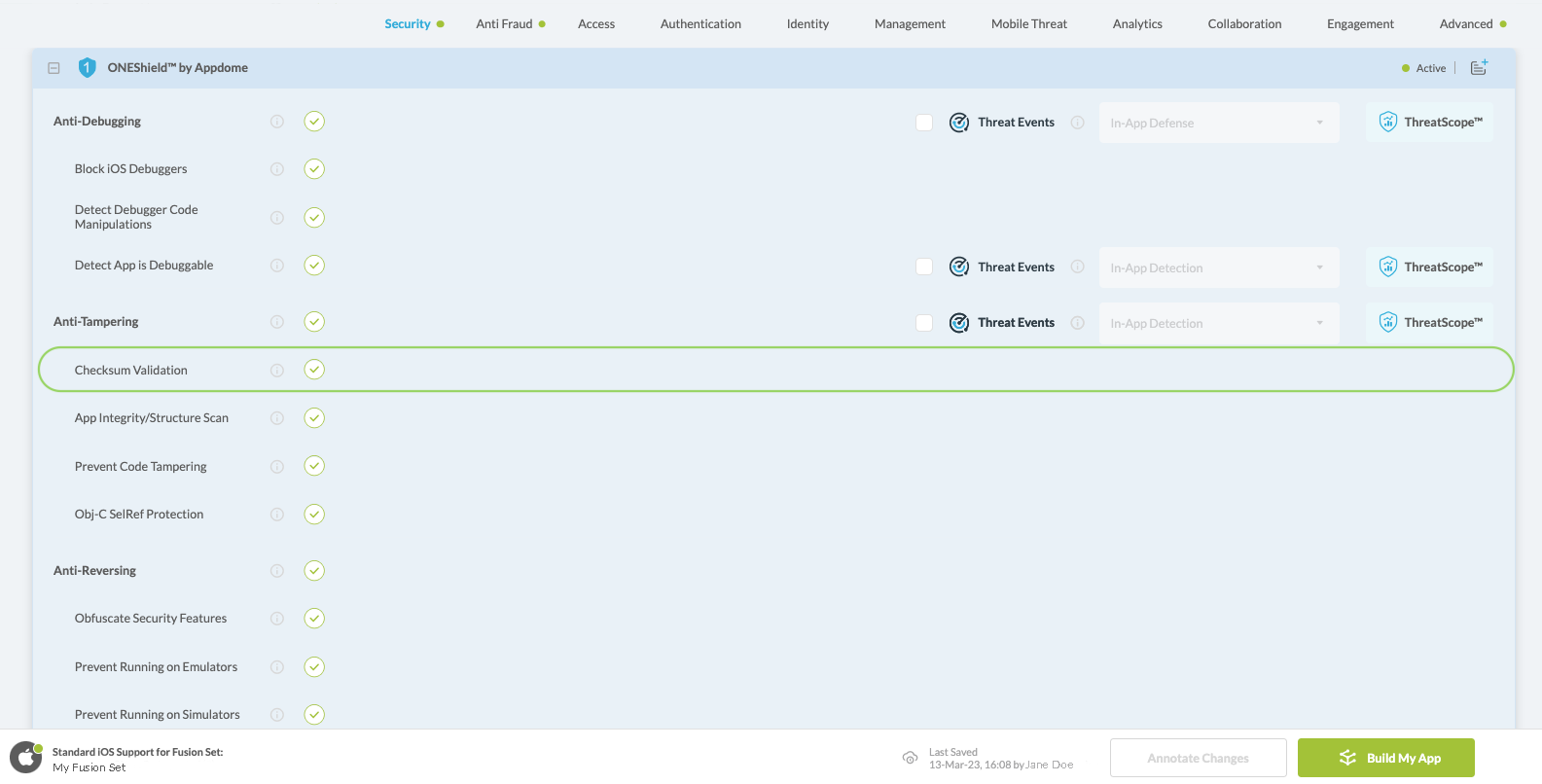Screen dimensions: 1542x784
Task: Check Threat Events box for Detect App is Debuggable
Action: pyautogui.click(x=924, y=267)
